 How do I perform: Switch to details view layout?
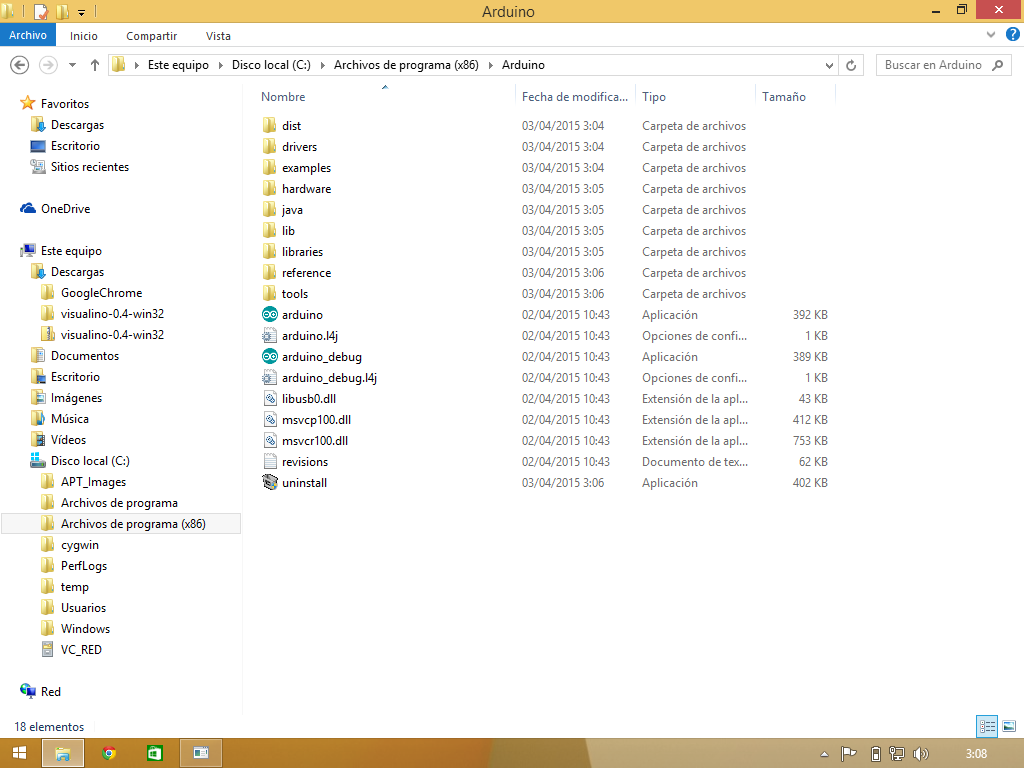point(987,726)
